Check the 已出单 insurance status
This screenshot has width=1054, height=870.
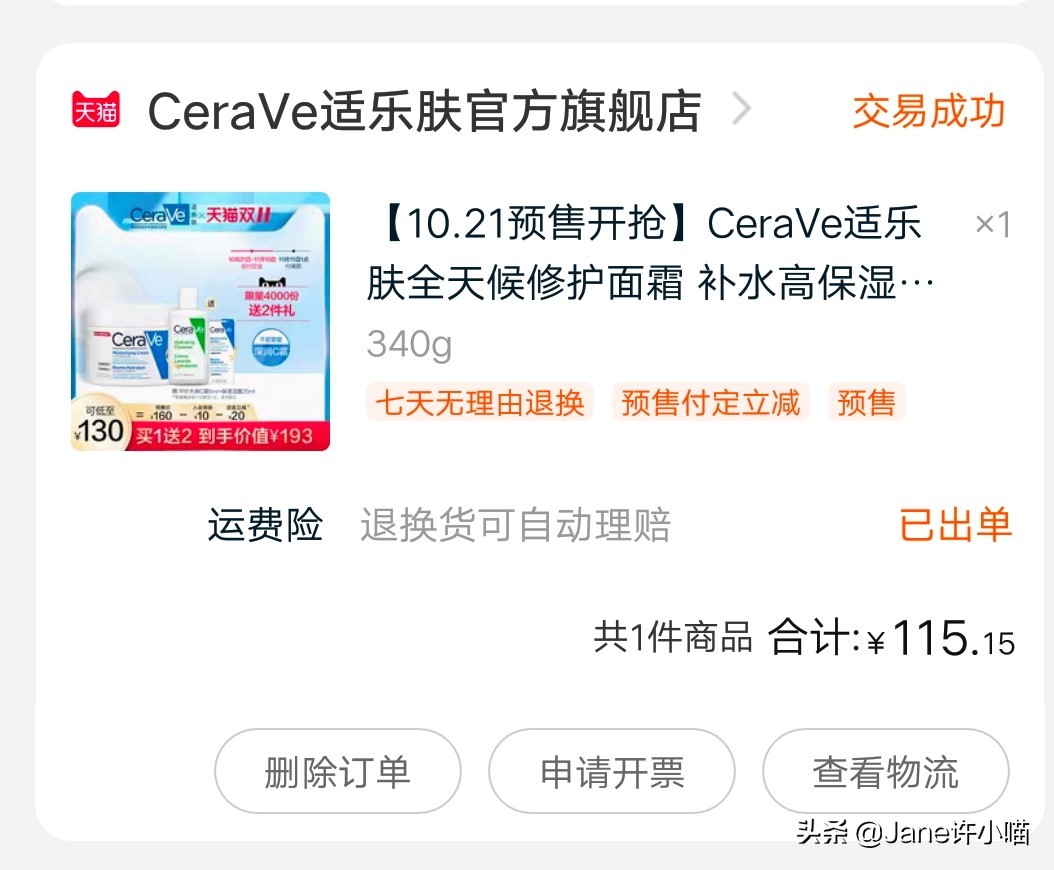click(955, 524)
